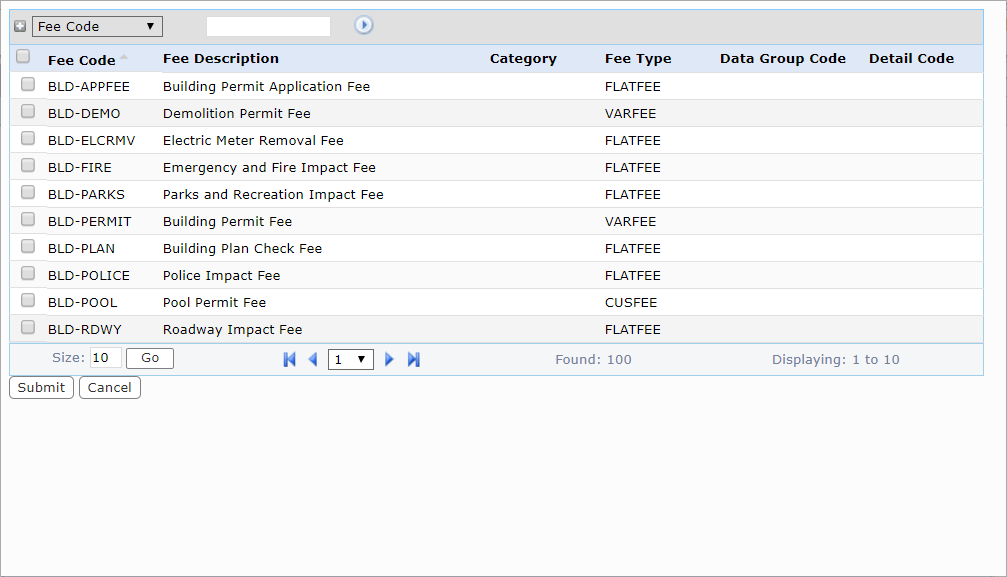Click the sort arrow on Fee Code column
Viewport: 1007px width, 577px height.
point(124,57)
